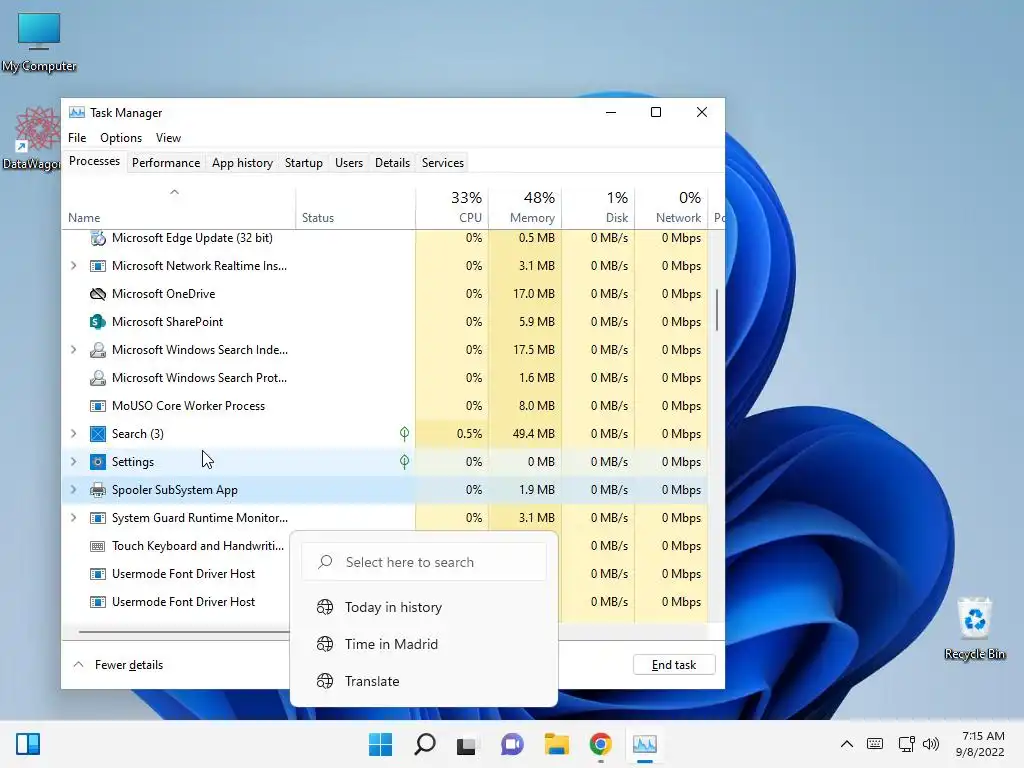Click the globe icon beside Time in Madrid
This screenshot has height=768, width=1024.
pyautogui.click(x=325, y=645)
